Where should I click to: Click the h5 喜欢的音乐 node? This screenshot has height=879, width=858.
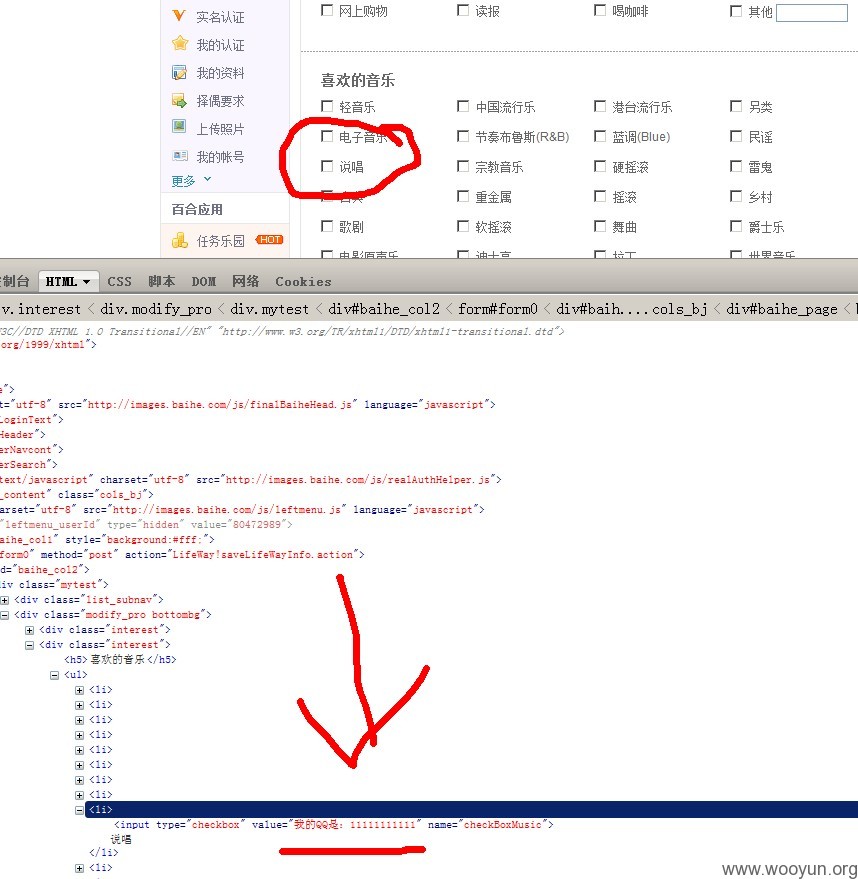[x=120, y=660]
